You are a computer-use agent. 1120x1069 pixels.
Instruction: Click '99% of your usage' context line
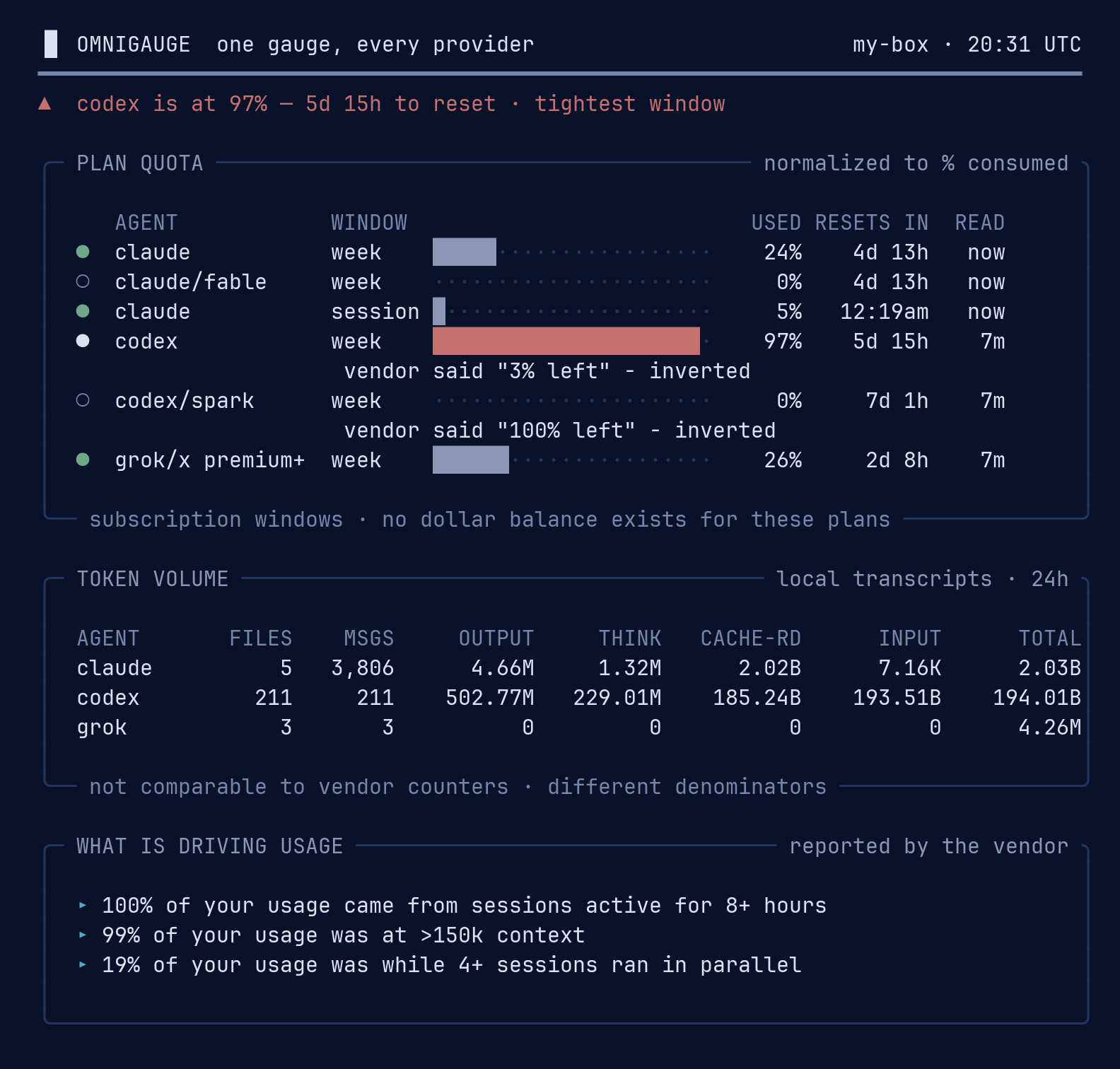344,935
